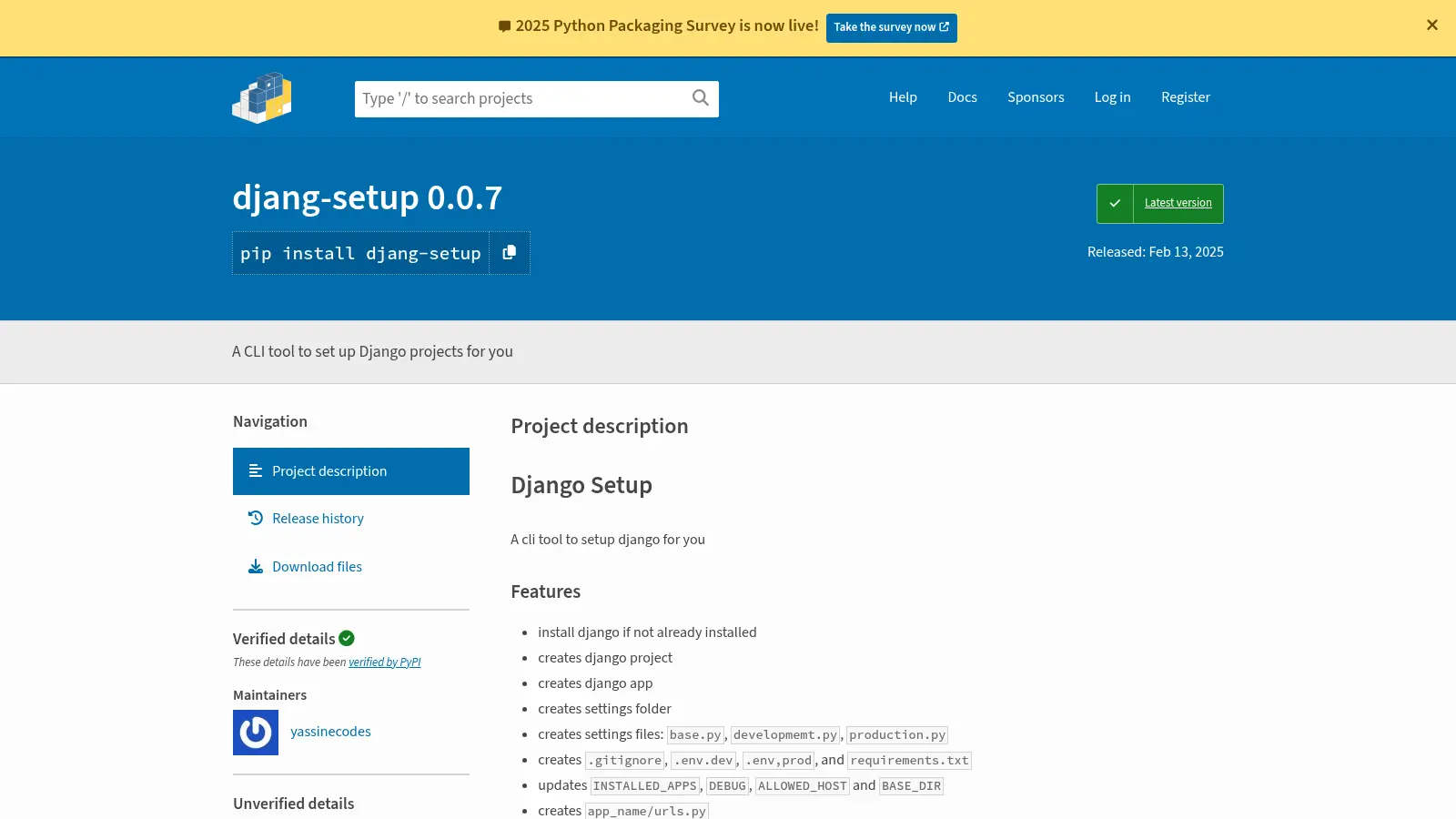Screen dimensions: 1456x819
Task: Click the production.py code label
Action: coord(897,735)
